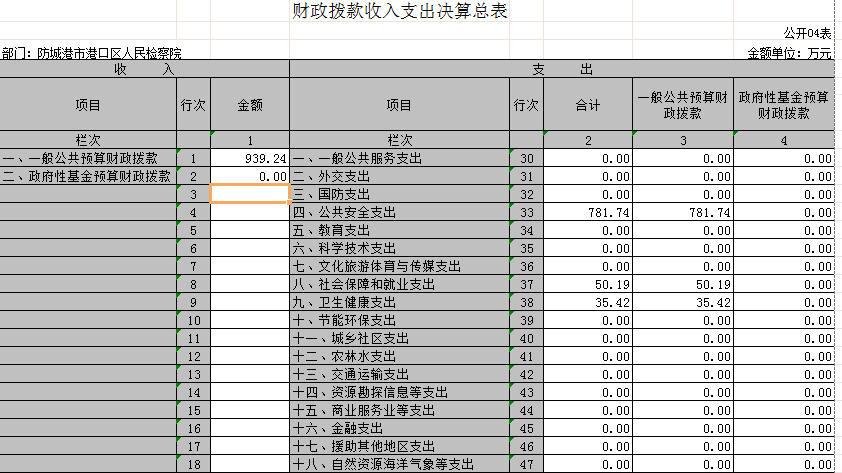Click the row number 18 cell in 收入
Viewport: 842px width, 473px height.
193,464
